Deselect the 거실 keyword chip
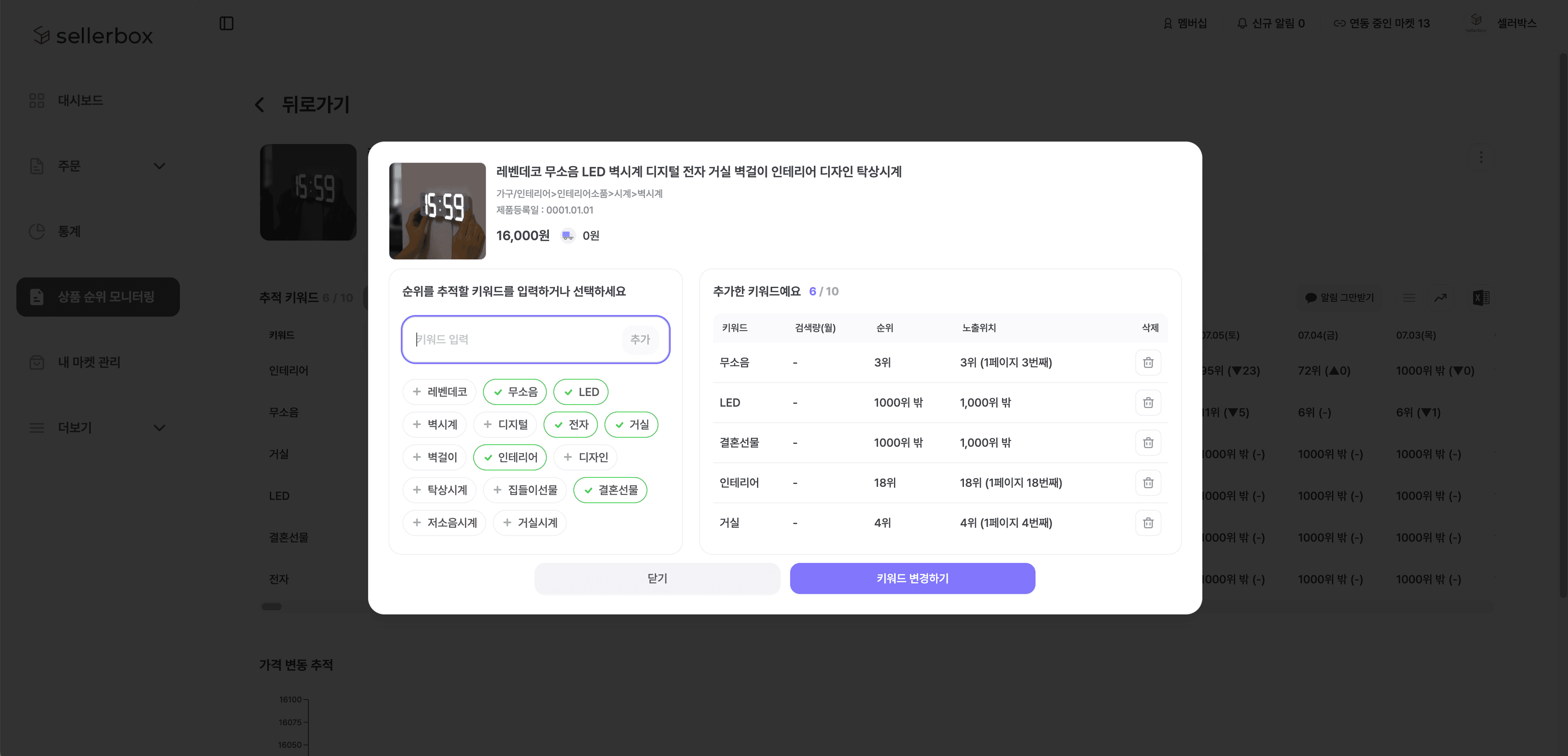The width and height of the screenshot is (1568, 756). pos(631,425)
